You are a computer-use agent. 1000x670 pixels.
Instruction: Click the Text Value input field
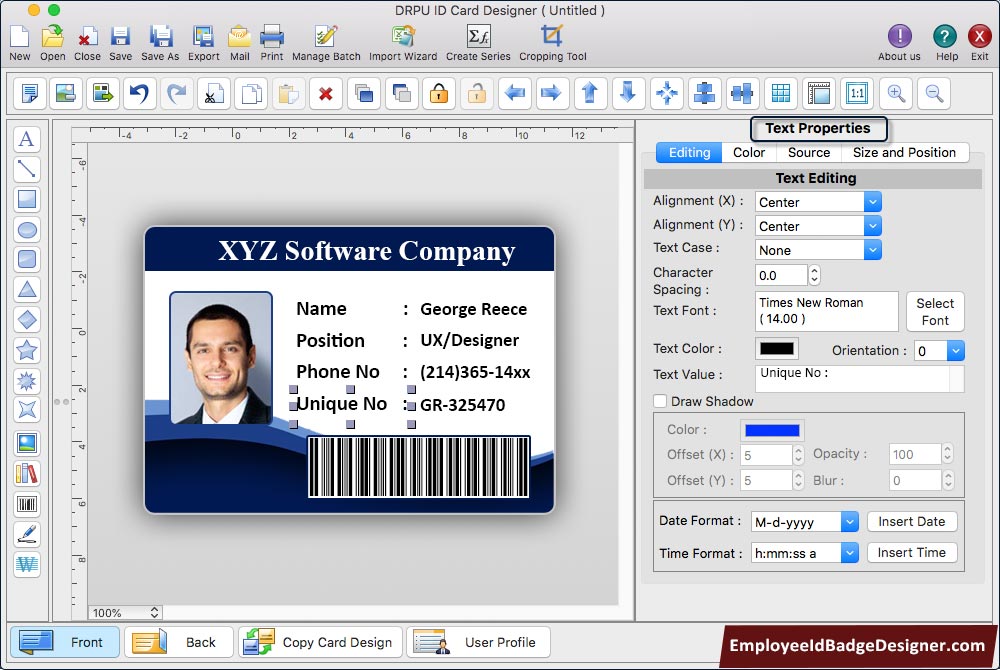[x=859, y=379]
